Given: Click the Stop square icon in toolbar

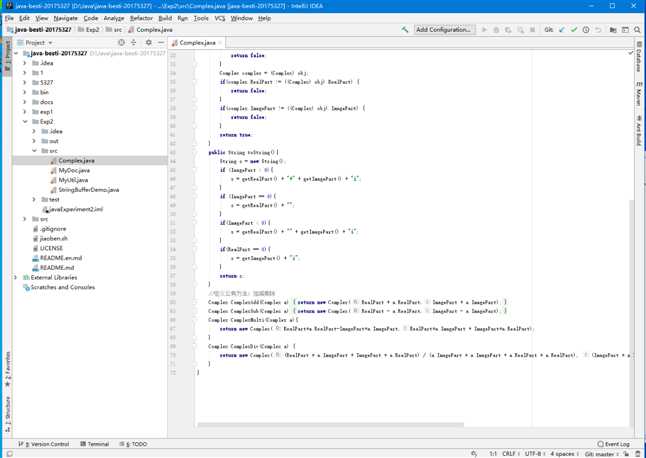Looking at the screenshot, I should [532, 30].
